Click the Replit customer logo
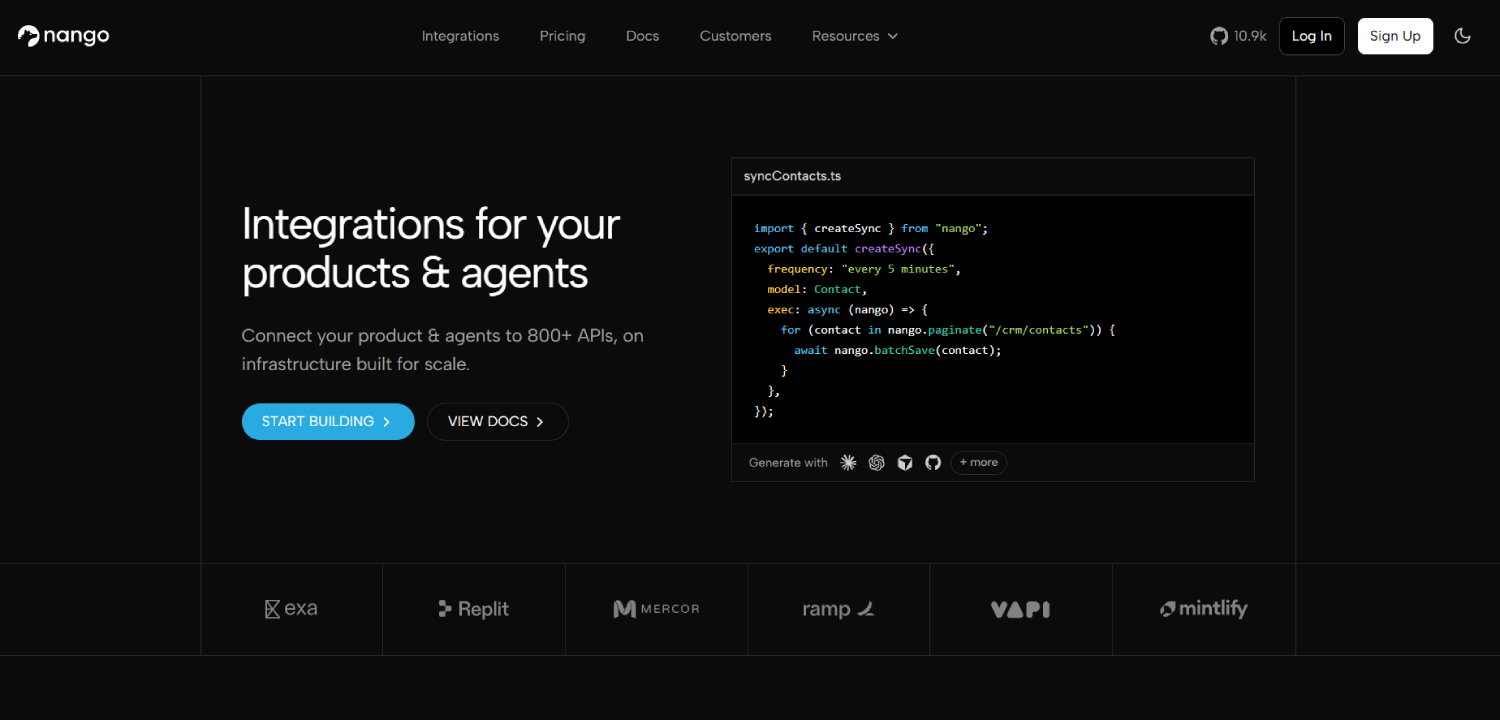This screenshot has height=720, width=1500. [x=474, y=608]
